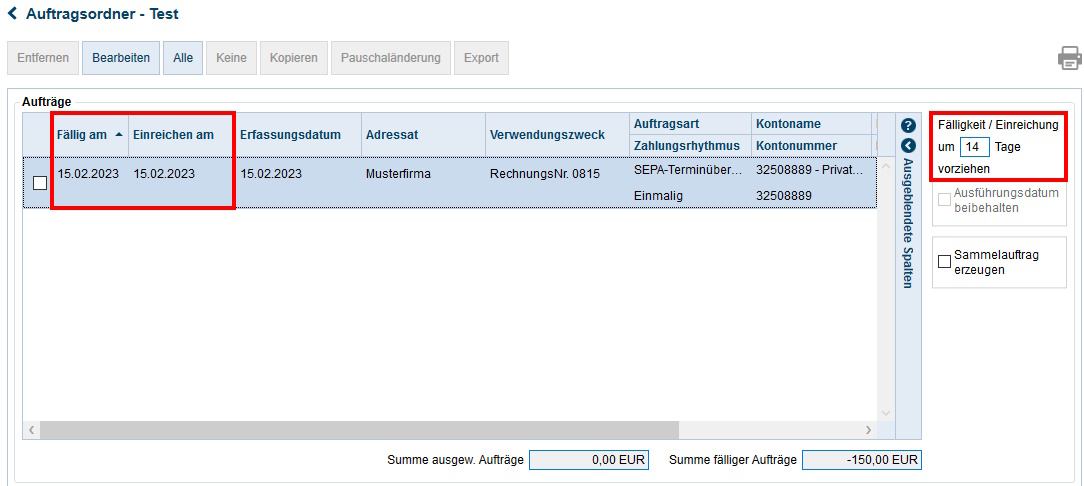
Task: Click the Kontonummer column header
Action: (x=811, y=146)
